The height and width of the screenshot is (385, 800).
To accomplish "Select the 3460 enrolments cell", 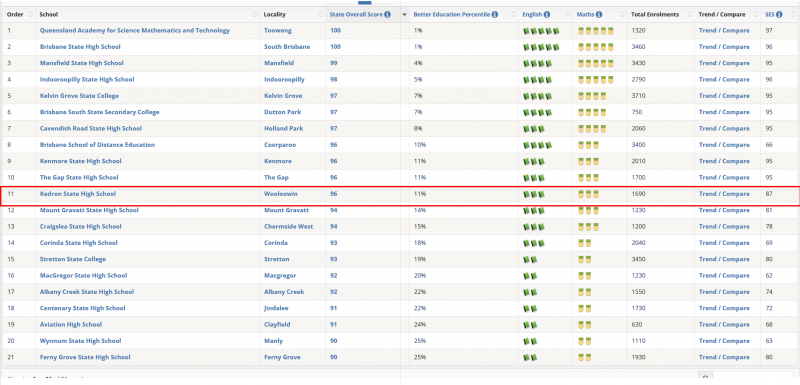I will pos(638,47).
